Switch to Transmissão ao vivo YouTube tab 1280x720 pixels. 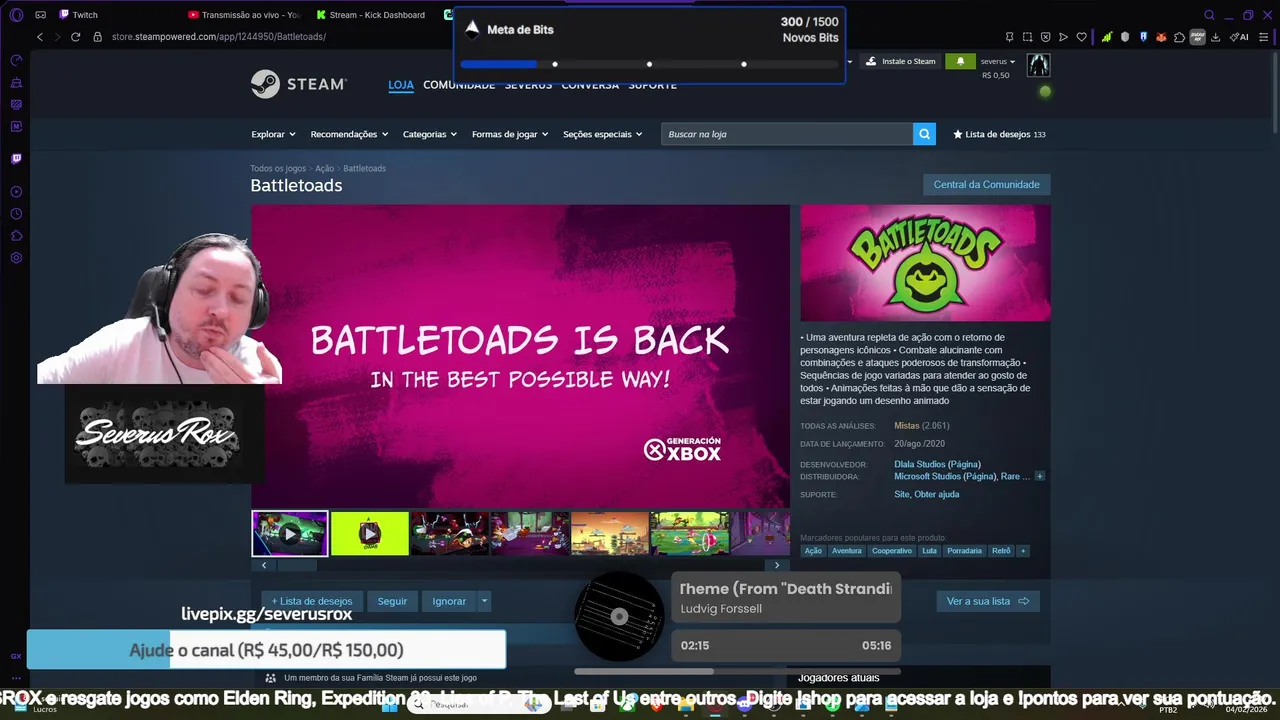click(243, 15)
